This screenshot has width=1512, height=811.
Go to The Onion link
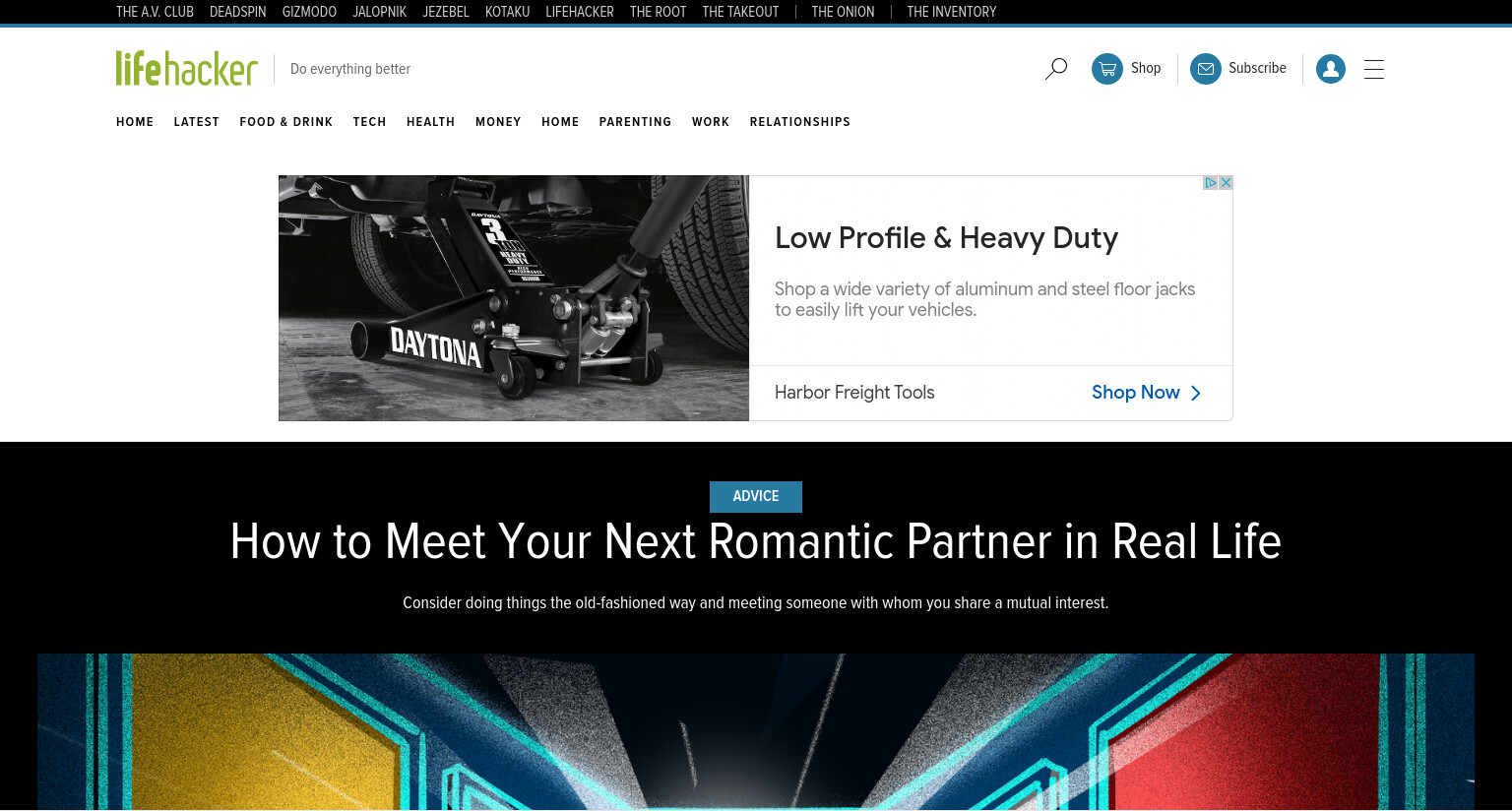[843, 12]
